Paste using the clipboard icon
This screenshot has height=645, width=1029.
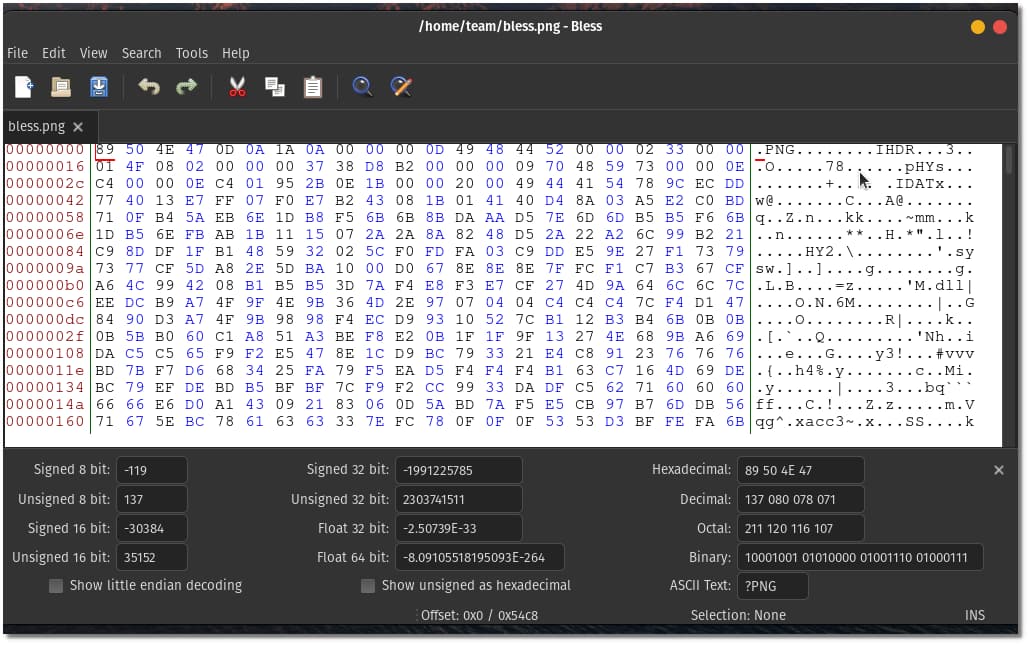(313, 87)
